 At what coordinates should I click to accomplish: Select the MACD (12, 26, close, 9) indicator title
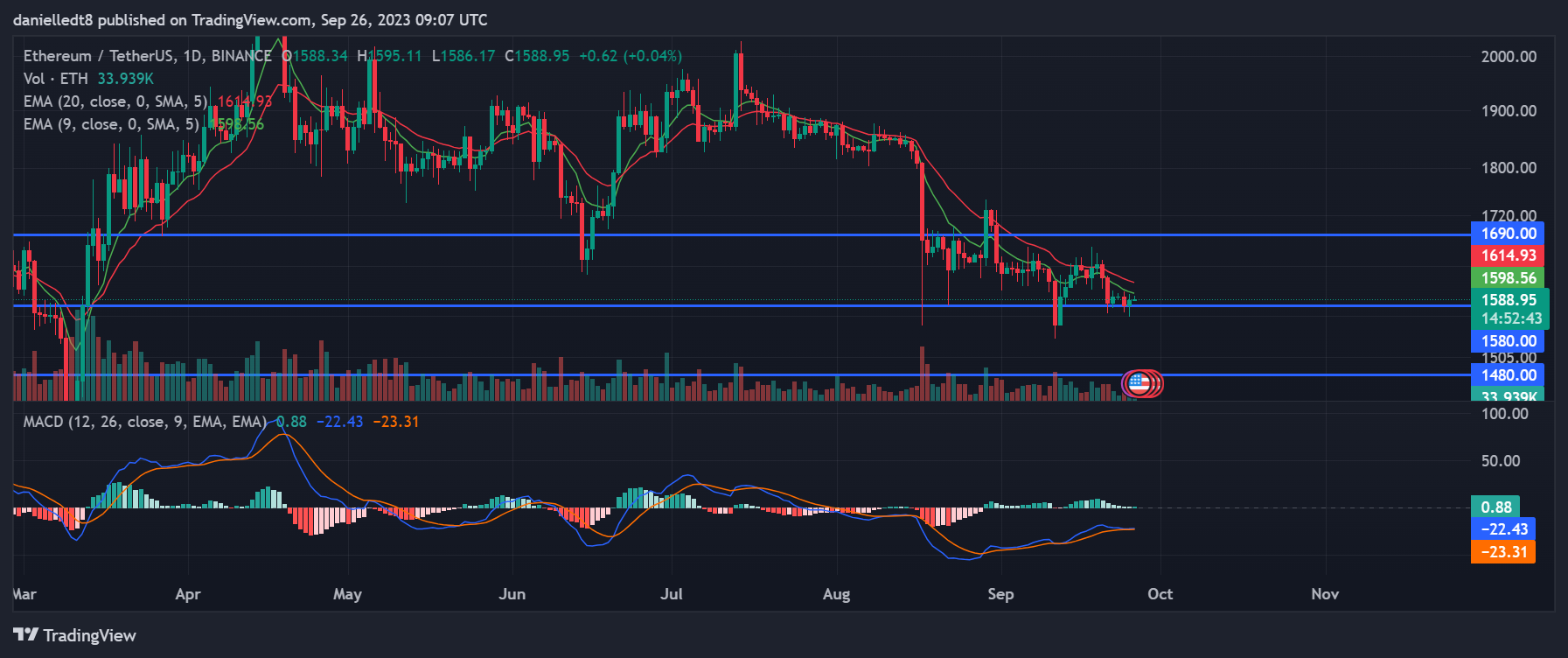[144, 422]
